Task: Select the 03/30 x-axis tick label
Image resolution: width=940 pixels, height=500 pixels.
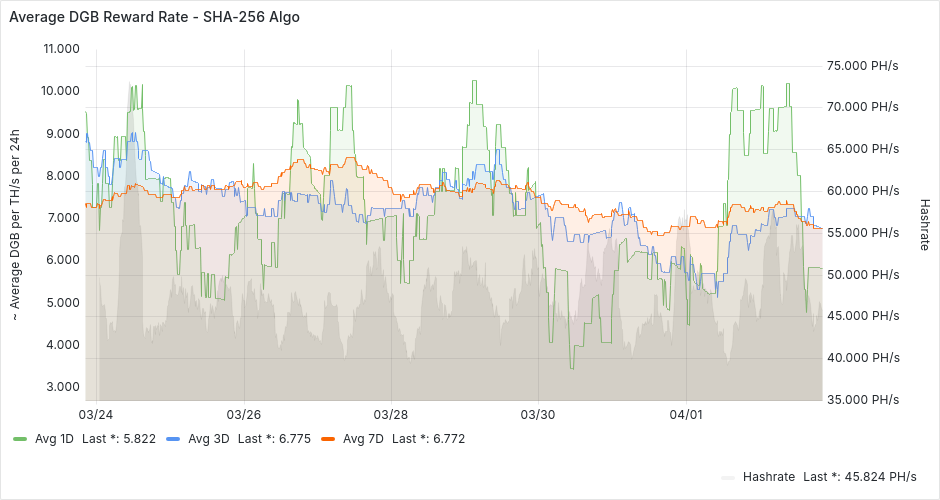Action: pos(538,414)
